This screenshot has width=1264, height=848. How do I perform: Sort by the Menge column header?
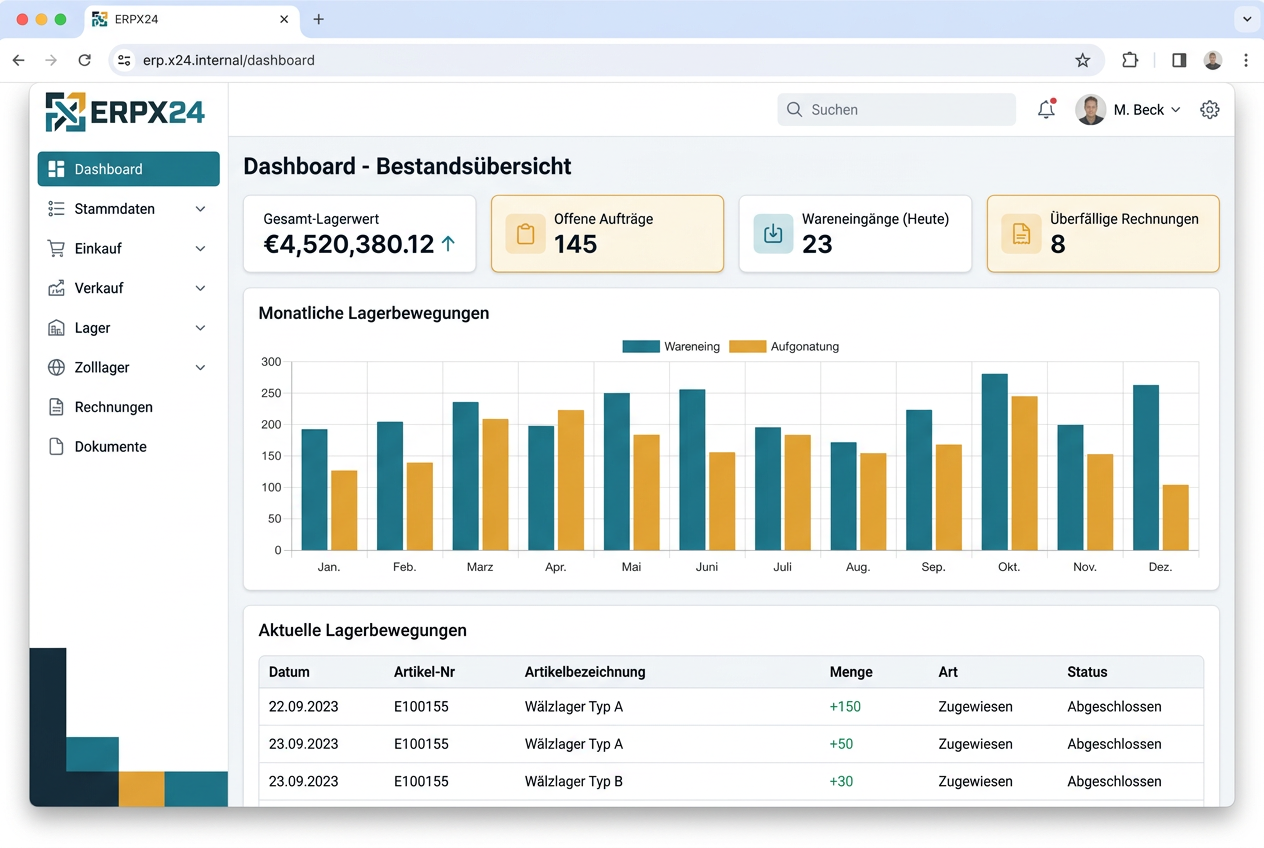851,672
